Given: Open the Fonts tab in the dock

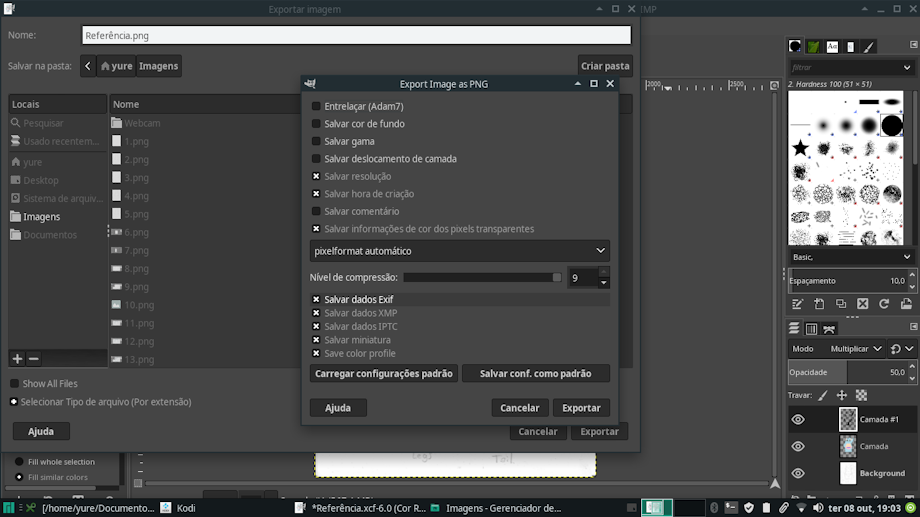Looking at the screenshot, I should tap(832, 46).
